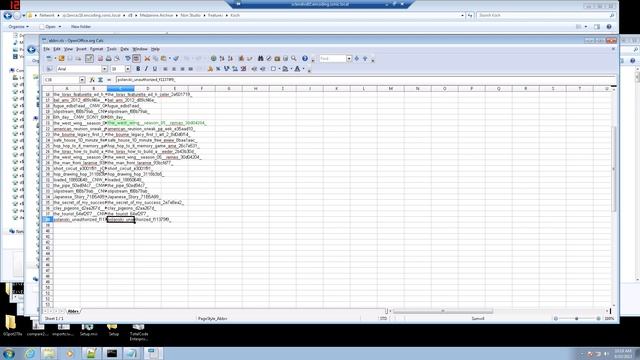Image resolution: width=640 pixels, height=360 pixels.
Task: Select the Alden sheet tab
Action: (x=73, y=311)
